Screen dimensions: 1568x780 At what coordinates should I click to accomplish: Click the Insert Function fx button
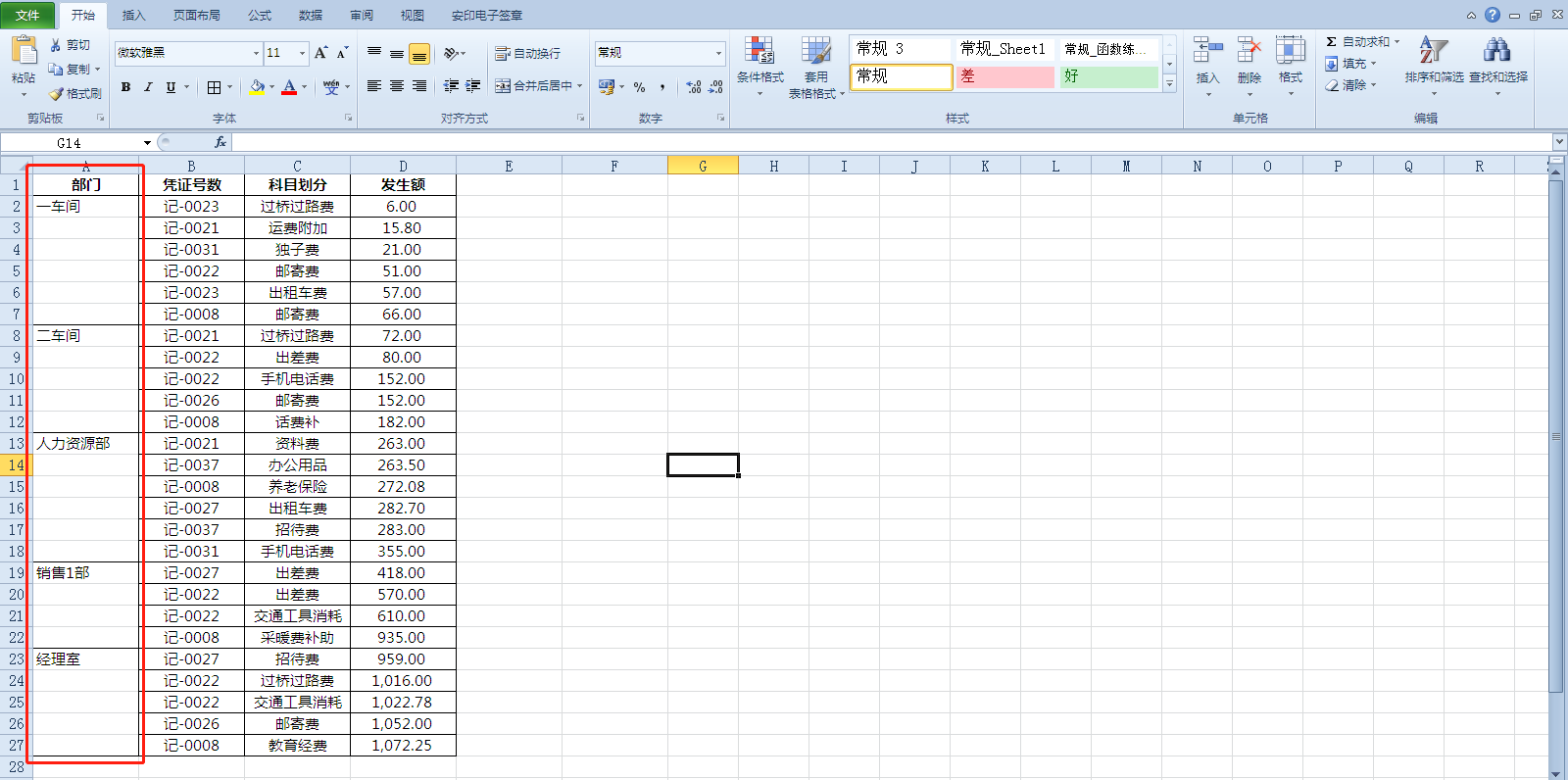coord(220,143)
